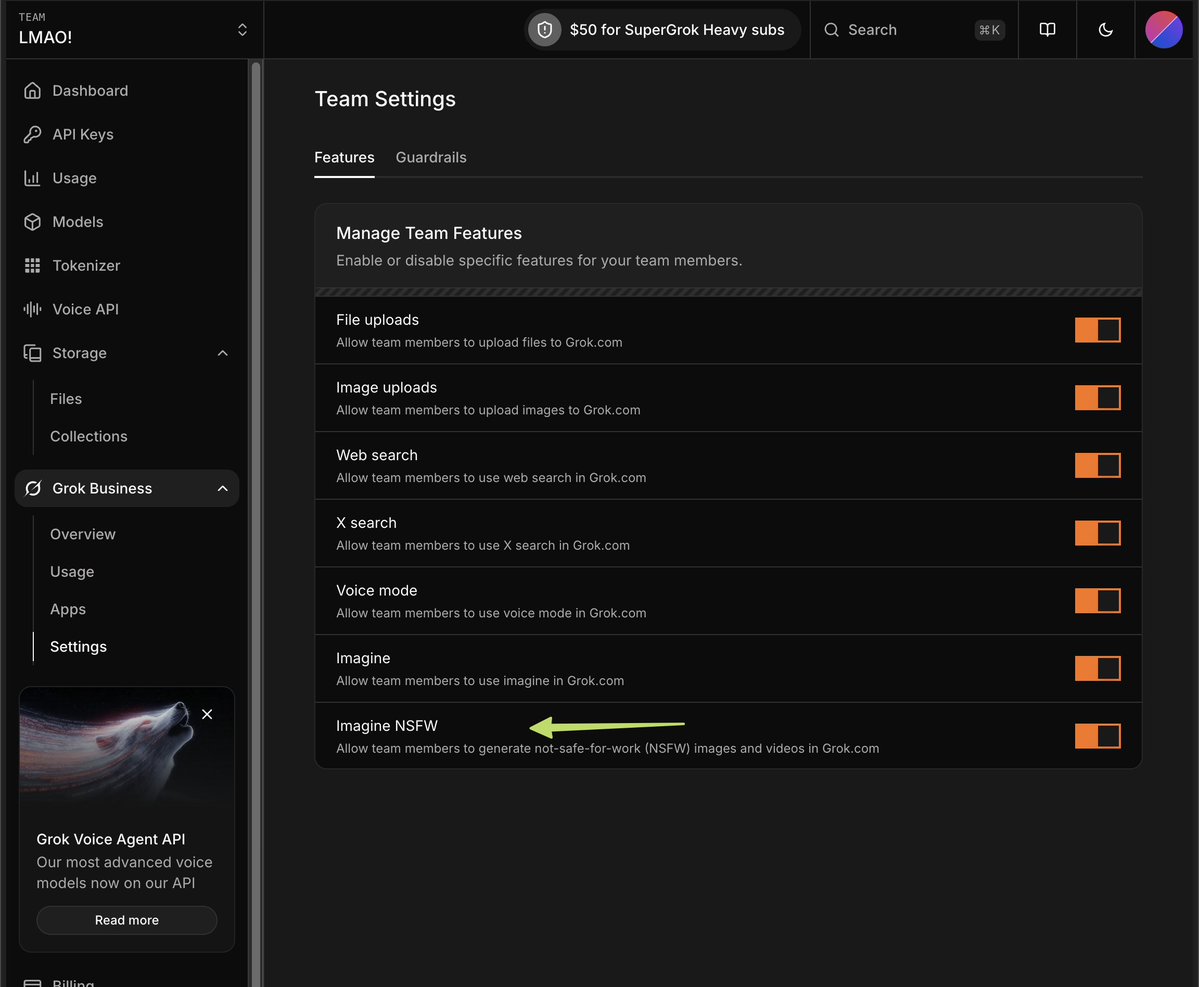The width and height of the screenshot is (1199, 987).
Task: Disable the Imagine NSFW feature toggle
Action: point(1097,736)
